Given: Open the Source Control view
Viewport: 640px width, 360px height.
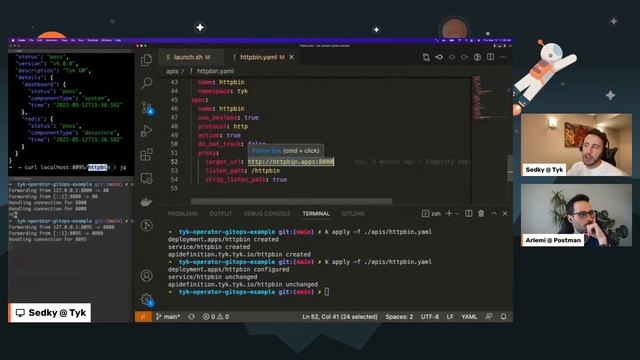Looking at the screenshot, I should coord(147,108).
